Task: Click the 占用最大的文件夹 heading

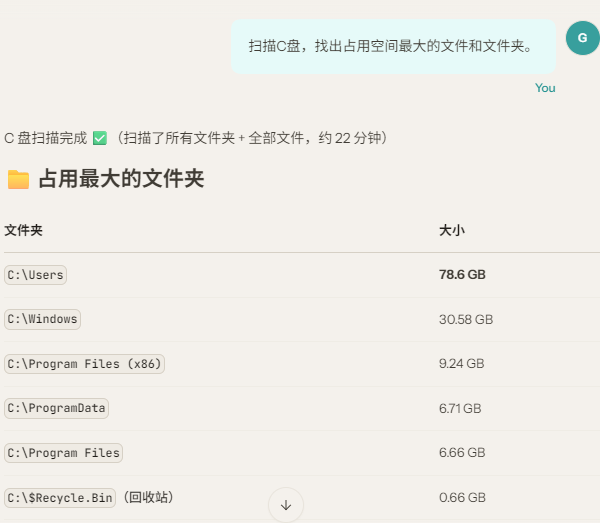Action: pos(121,179)
